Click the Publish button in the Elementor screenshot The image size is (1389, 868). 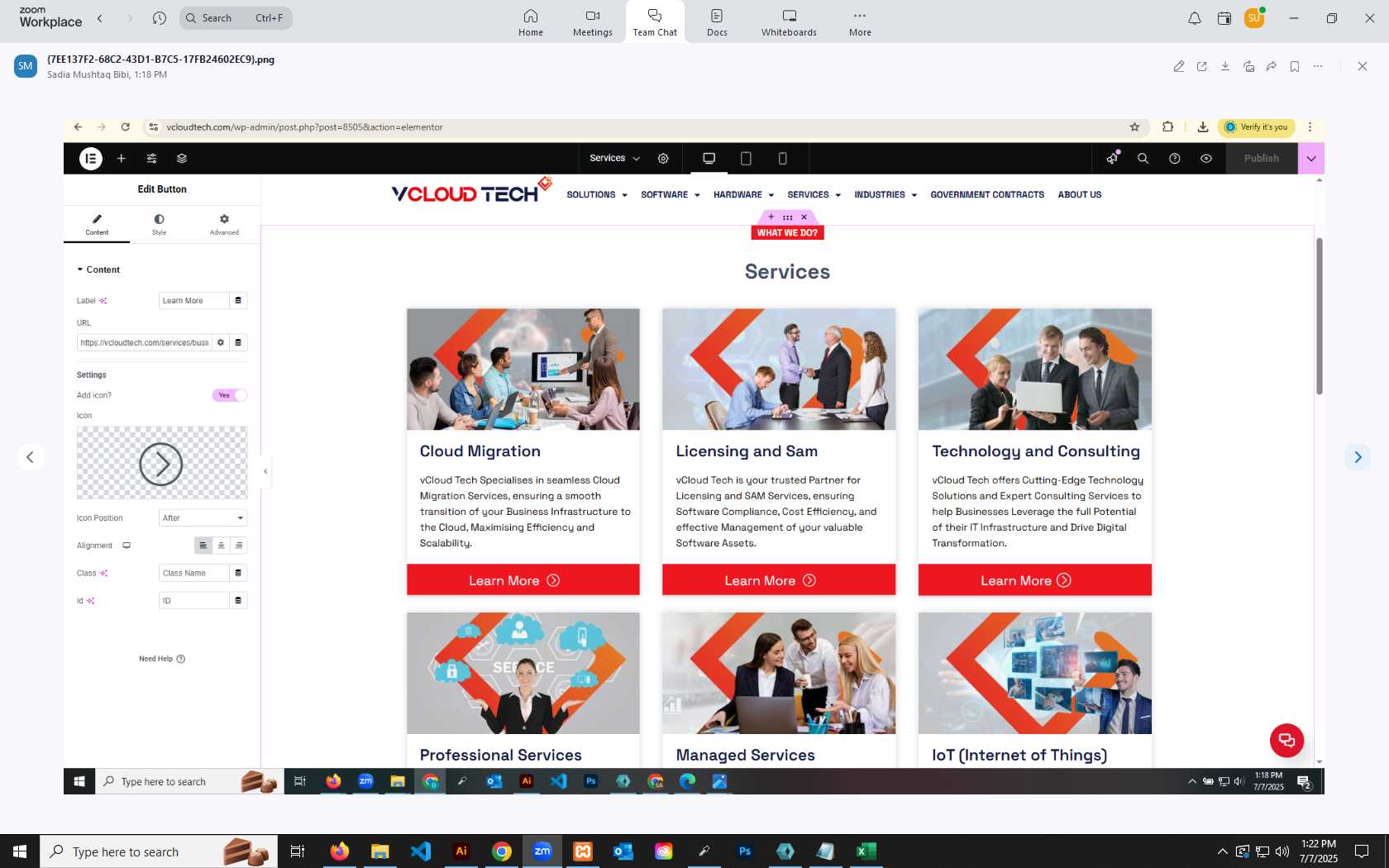1261,158
